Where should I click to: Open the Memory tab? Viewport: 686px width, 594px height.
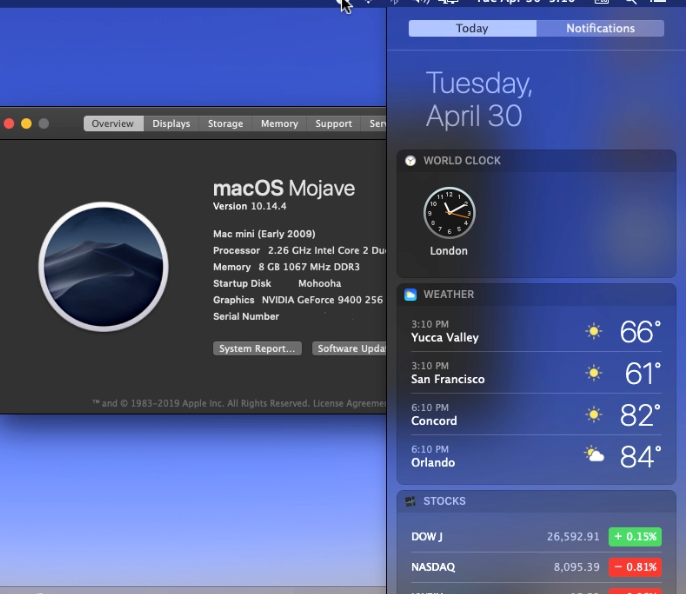(279, 124)
